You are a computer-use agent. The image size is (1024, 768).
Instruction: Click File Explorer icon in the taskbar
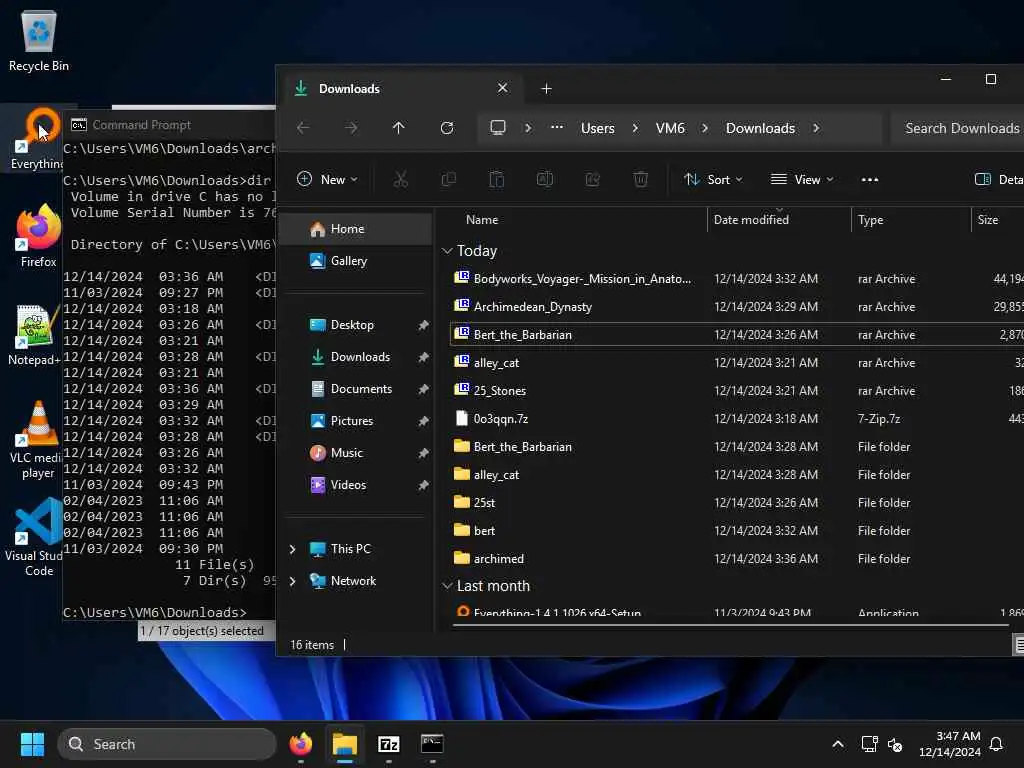click(x=344, y=744)
